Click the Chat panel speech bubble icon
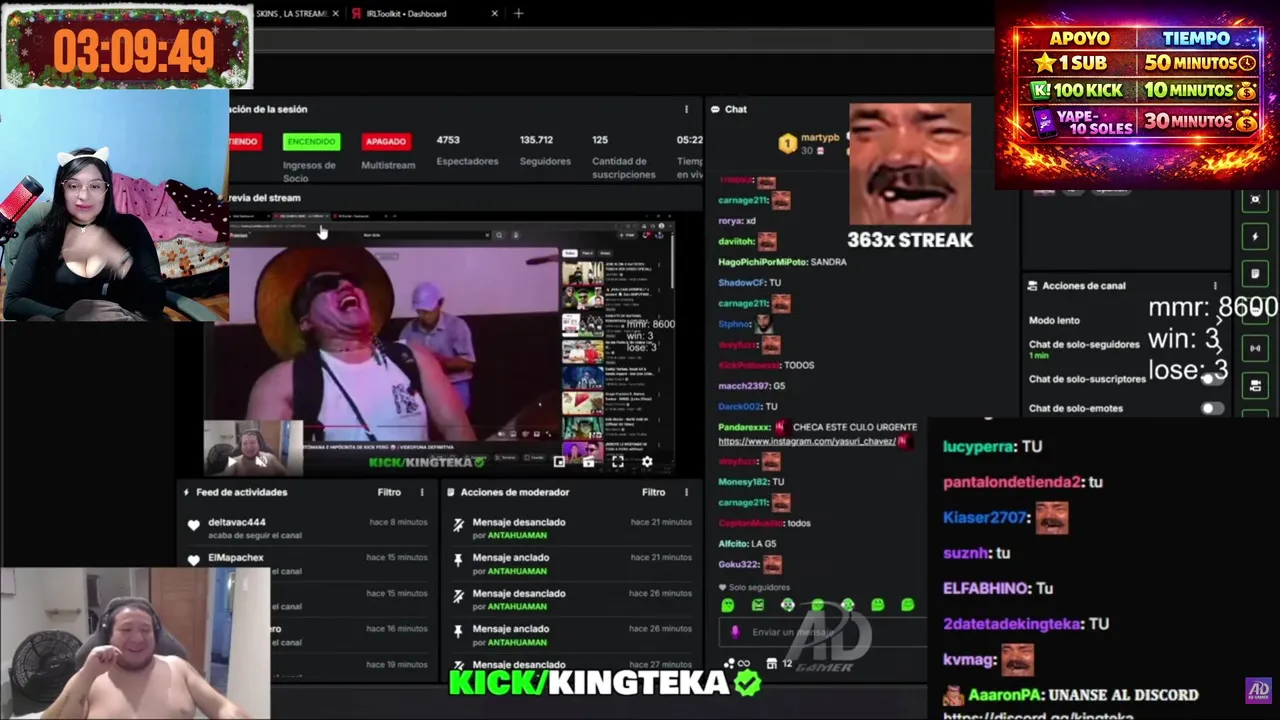1280x720 pixels. [715, 110]
